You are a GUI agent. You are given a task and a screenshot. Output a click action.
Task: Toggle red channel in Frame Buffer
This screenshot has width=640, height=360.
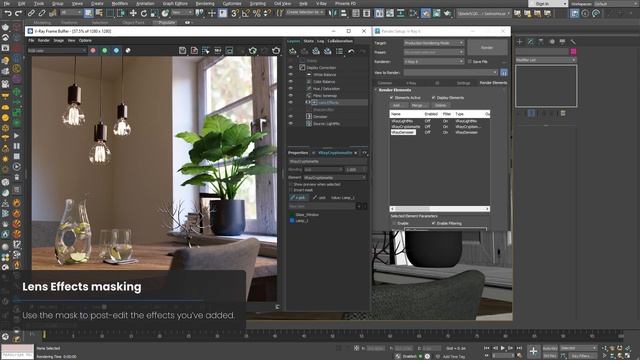point(93,51)
